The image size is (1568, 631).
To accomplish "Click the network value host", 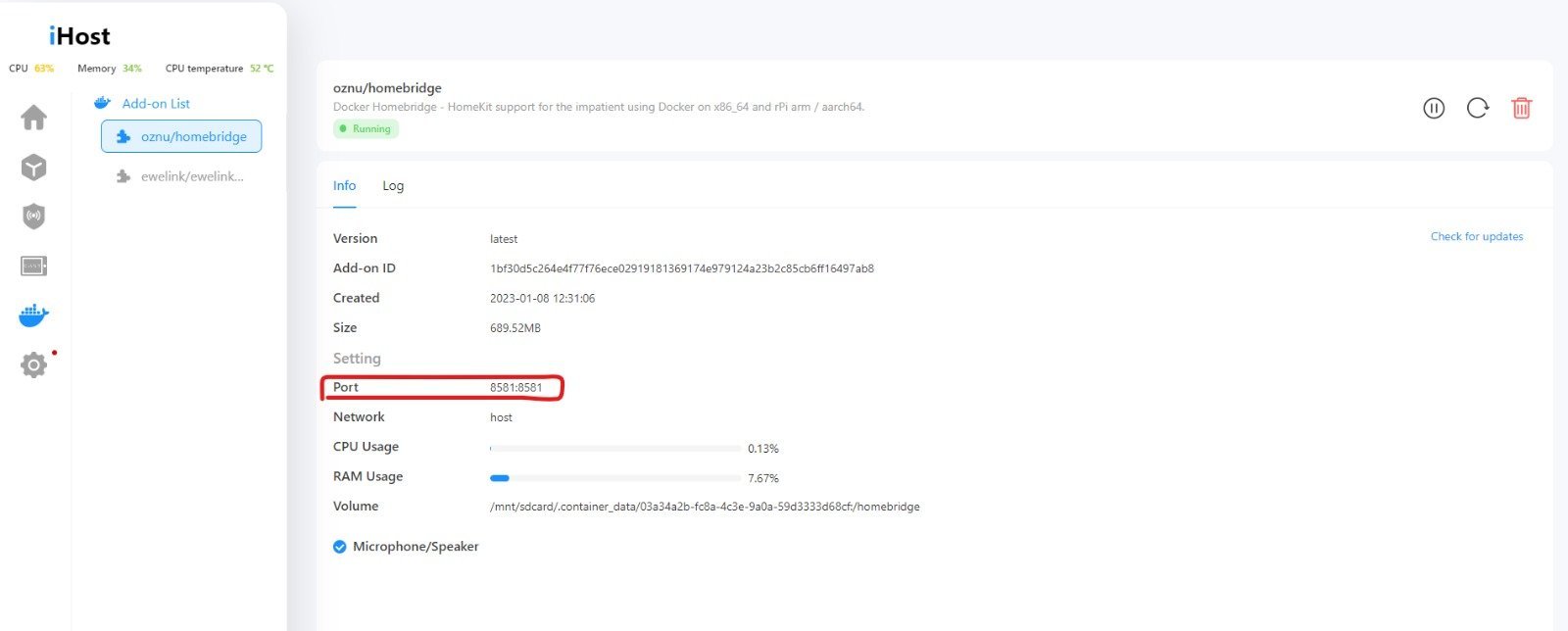I will point(501,417).
